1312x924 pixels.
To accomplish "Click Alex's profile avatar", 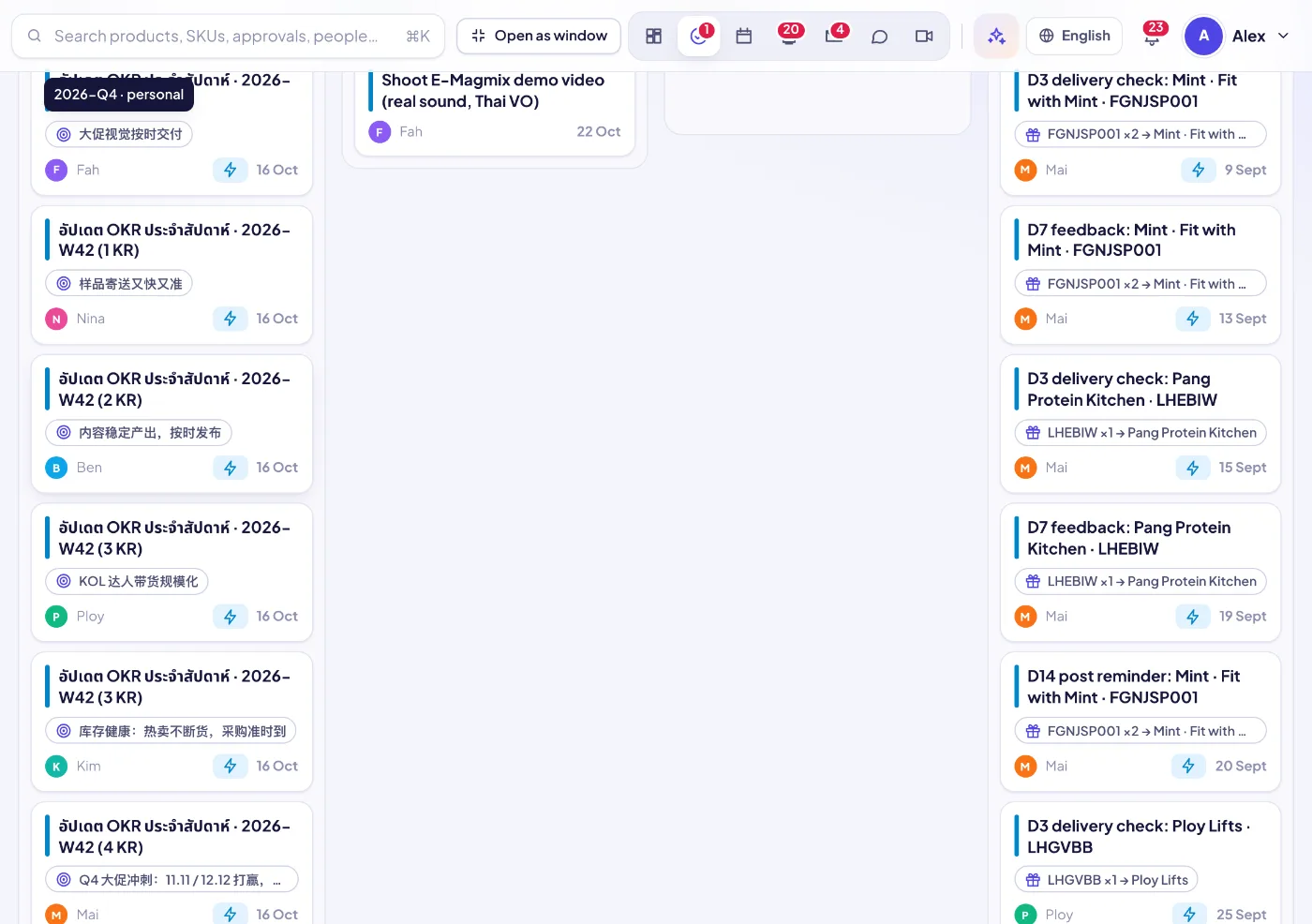I will 1203,36.
